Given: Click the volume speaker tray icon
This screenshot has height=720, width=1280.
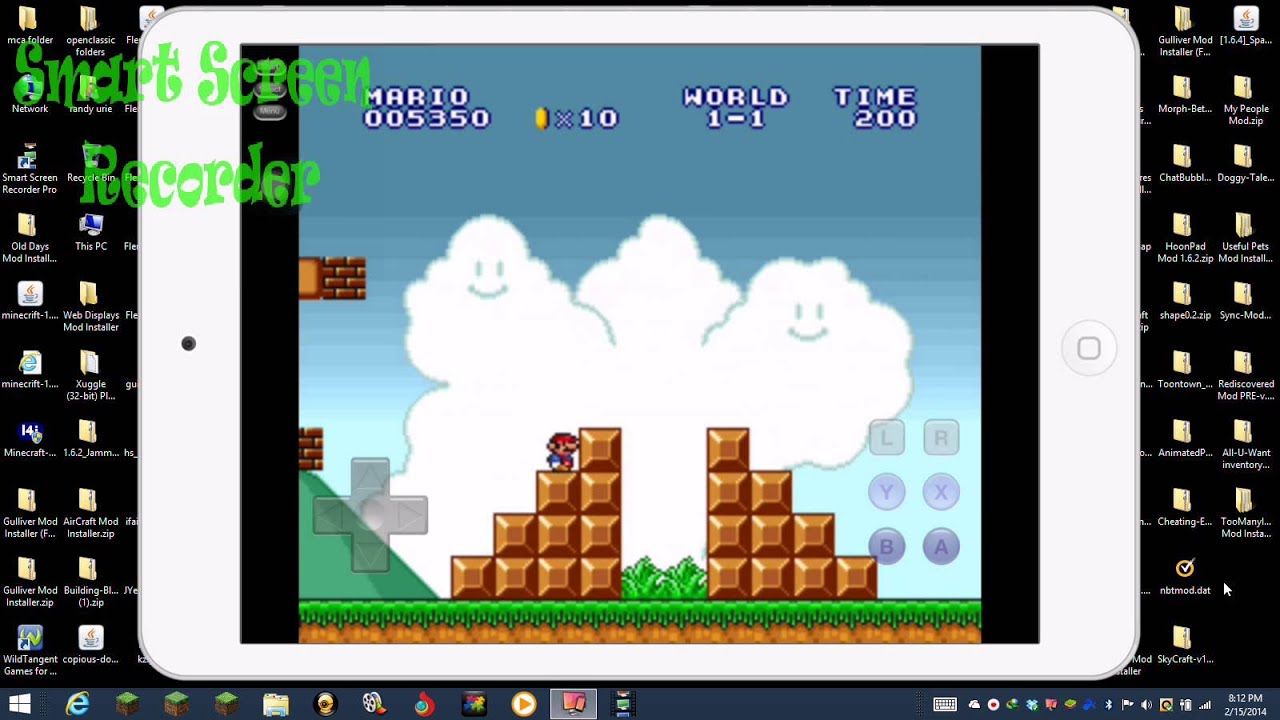Looking at the screenshot, I should tap(1147, 705).
